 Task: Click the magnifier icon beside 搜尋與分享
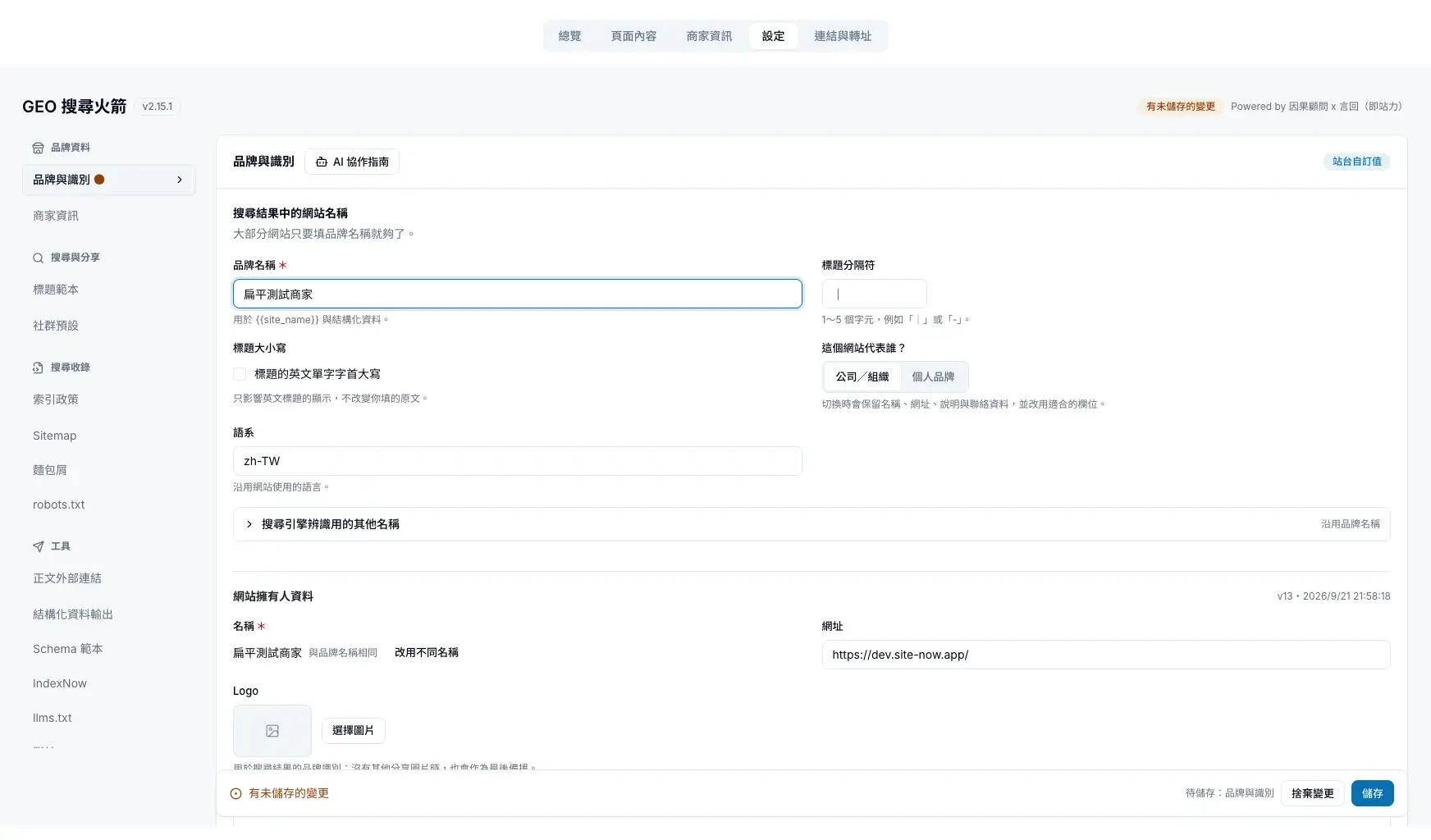[x=38, y=258]
